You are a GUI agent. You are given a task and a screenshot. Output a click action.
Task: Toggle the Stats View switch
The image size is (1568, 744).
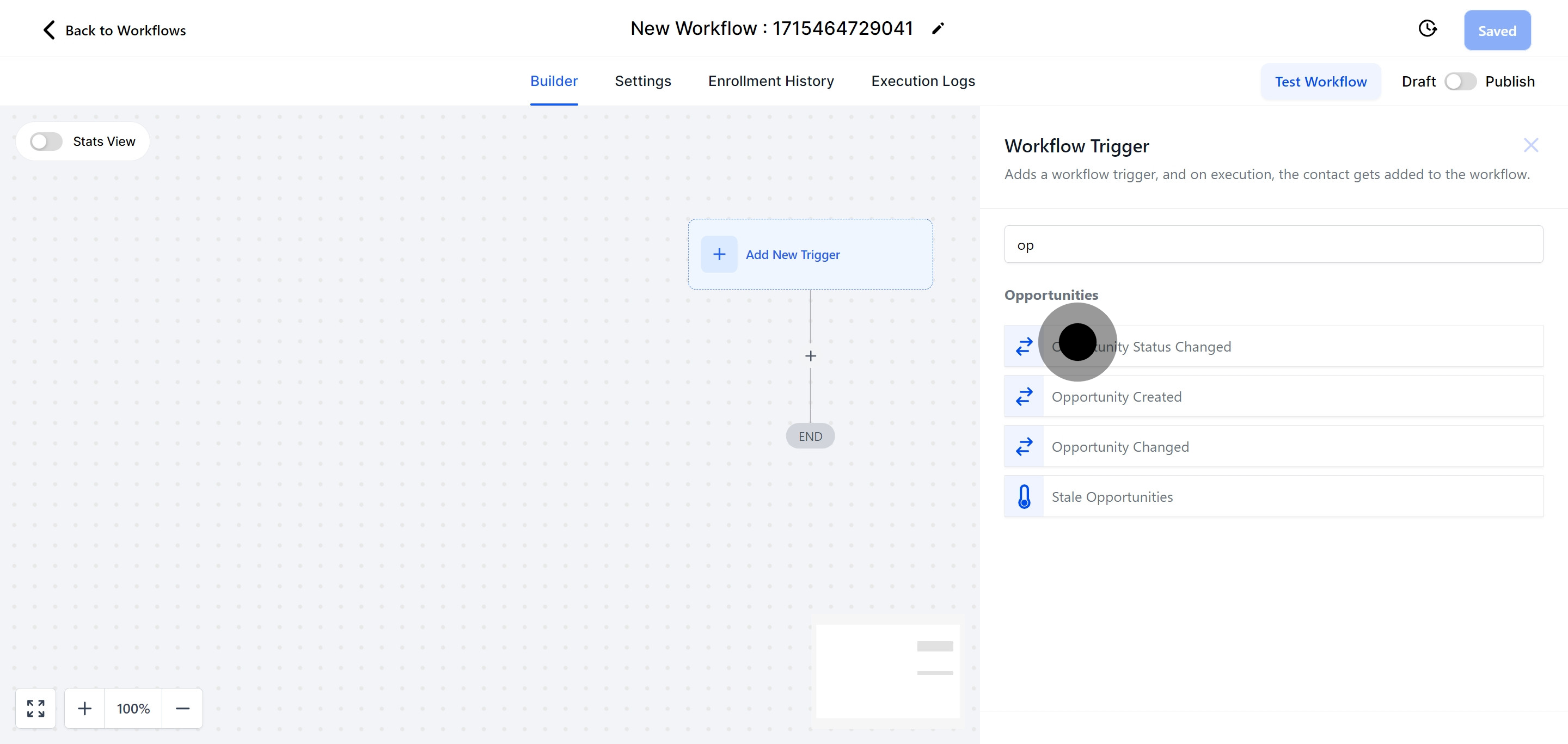click(x=46, y=141)
